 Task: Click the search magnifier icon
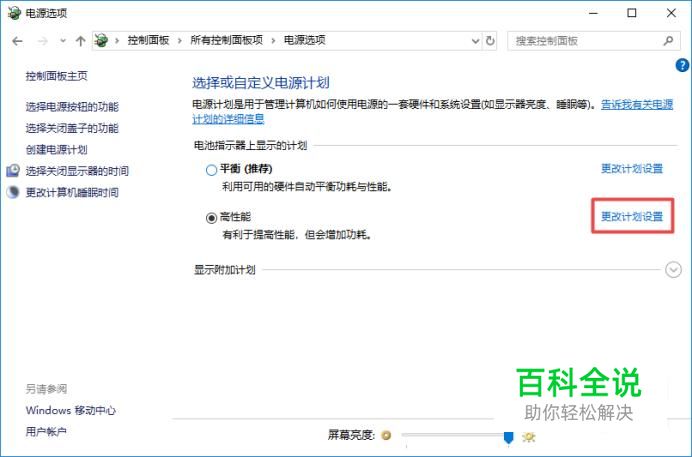[668, 41]
